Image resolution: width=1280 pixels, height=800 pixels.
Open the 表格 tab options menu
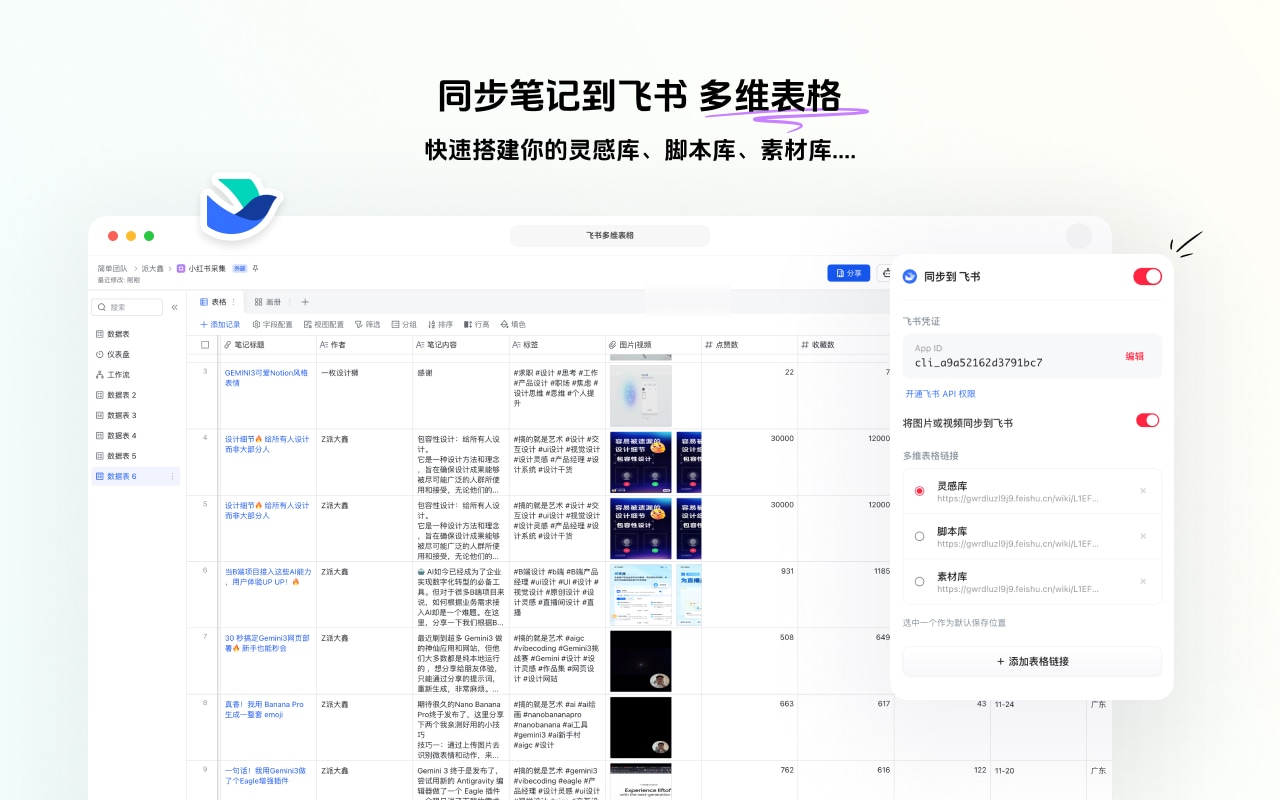pyautogui.click(x=235, y=302)
